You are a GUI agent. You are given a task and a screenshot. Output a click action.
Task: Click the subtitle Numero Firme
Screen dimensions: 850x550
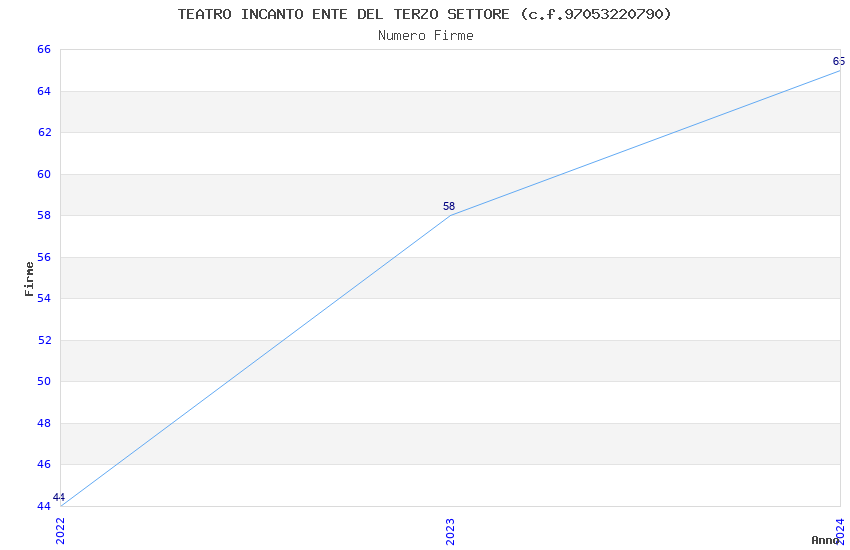tap(426, 36)
